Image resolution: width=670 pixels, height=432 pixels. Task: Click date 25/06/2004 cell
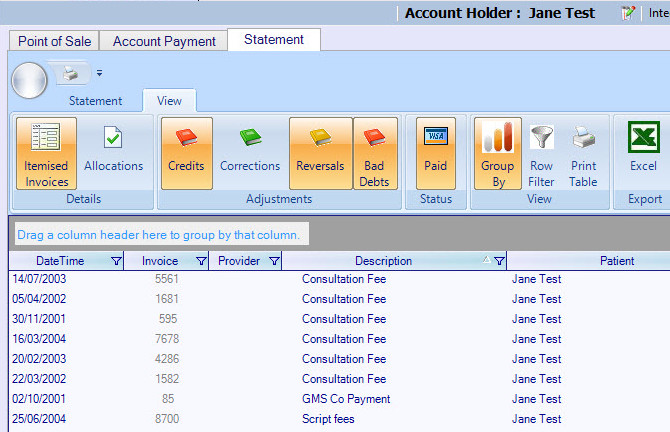click(x=39, y=419)
